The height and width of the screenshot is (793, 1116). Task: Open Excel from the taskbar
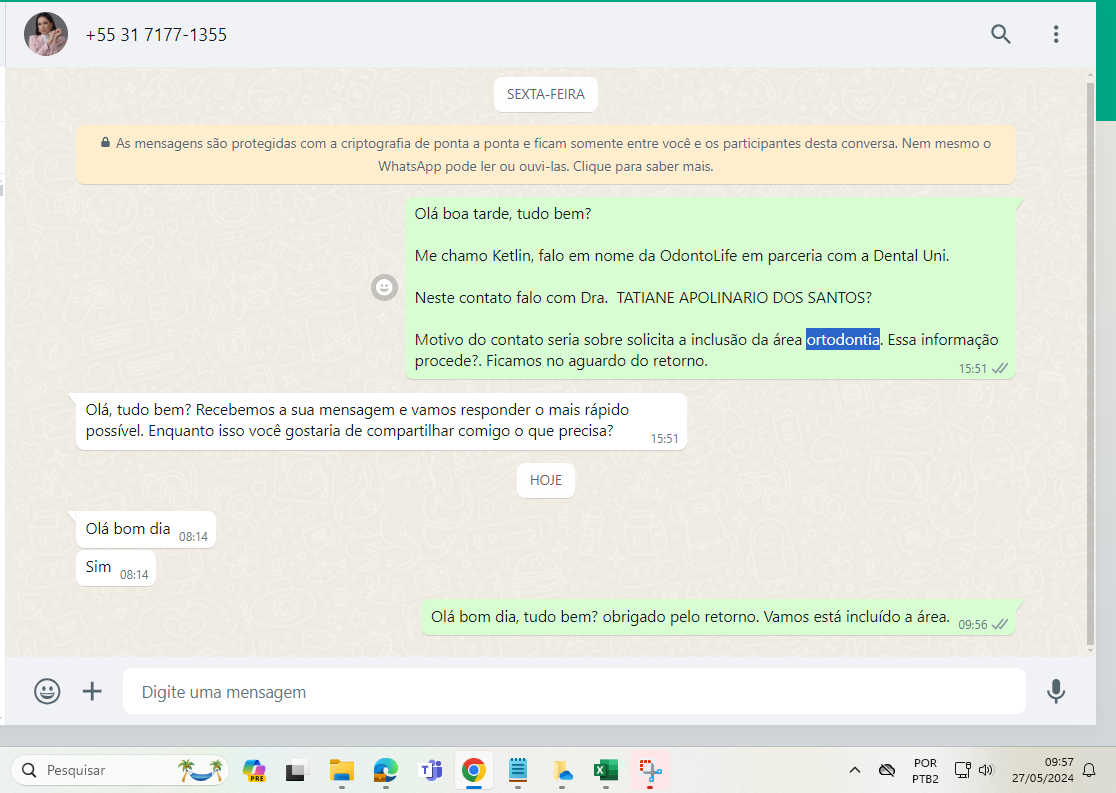(604, 770)
